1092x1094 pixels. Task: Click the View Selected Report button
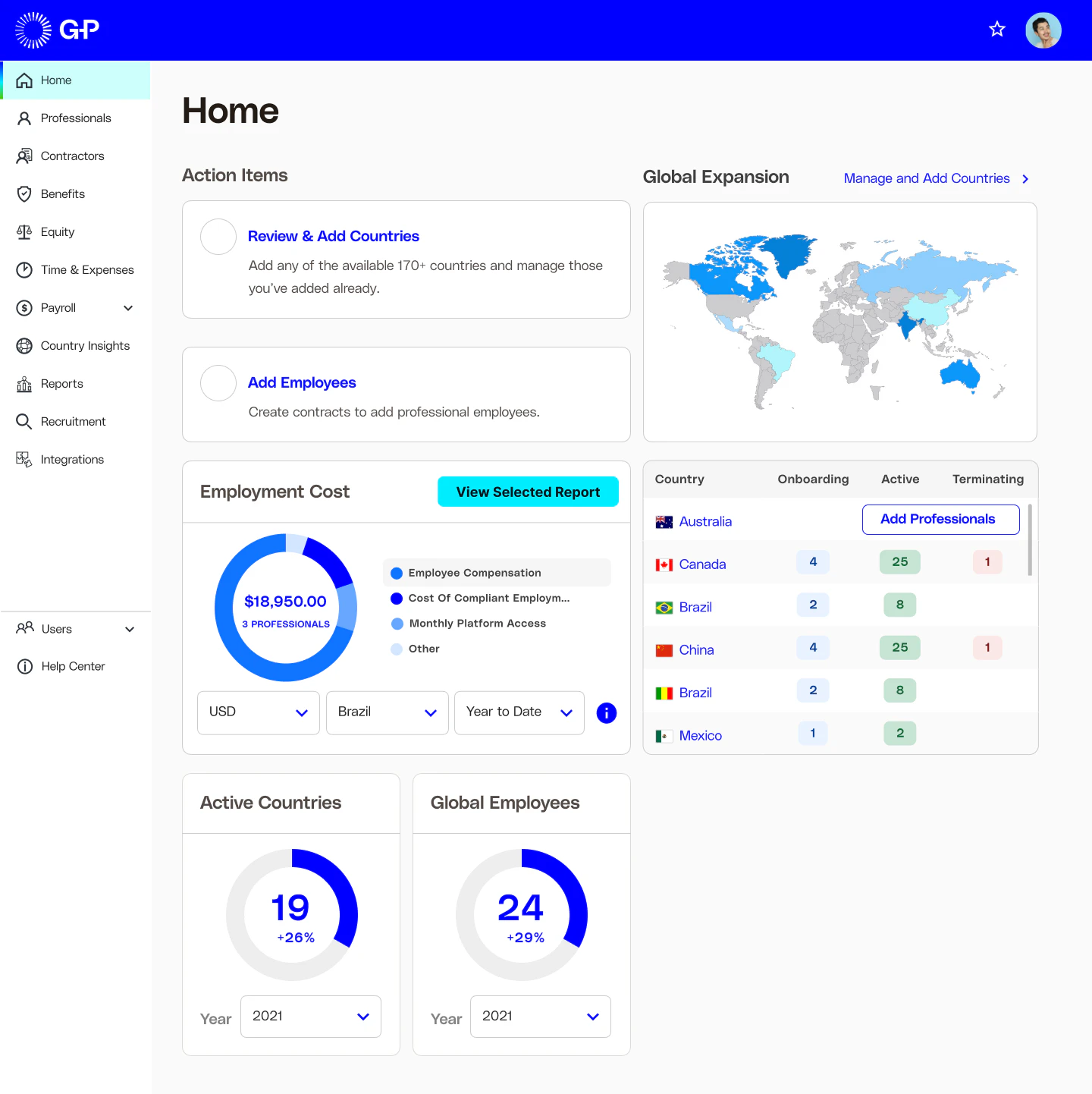528,492
